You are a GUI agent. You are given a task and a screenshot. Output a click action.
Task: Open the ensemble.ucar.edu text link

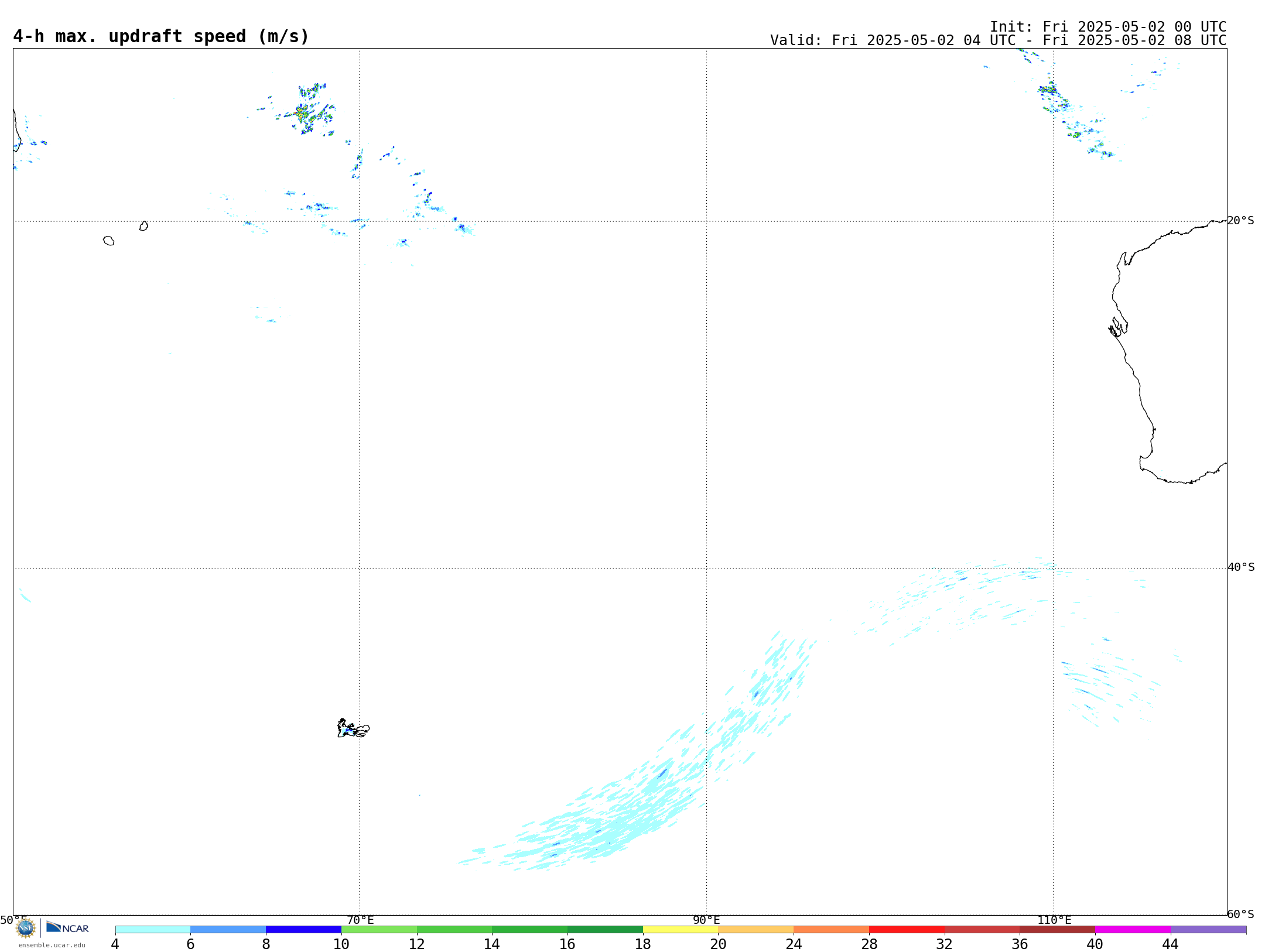[x=52, y=945]
